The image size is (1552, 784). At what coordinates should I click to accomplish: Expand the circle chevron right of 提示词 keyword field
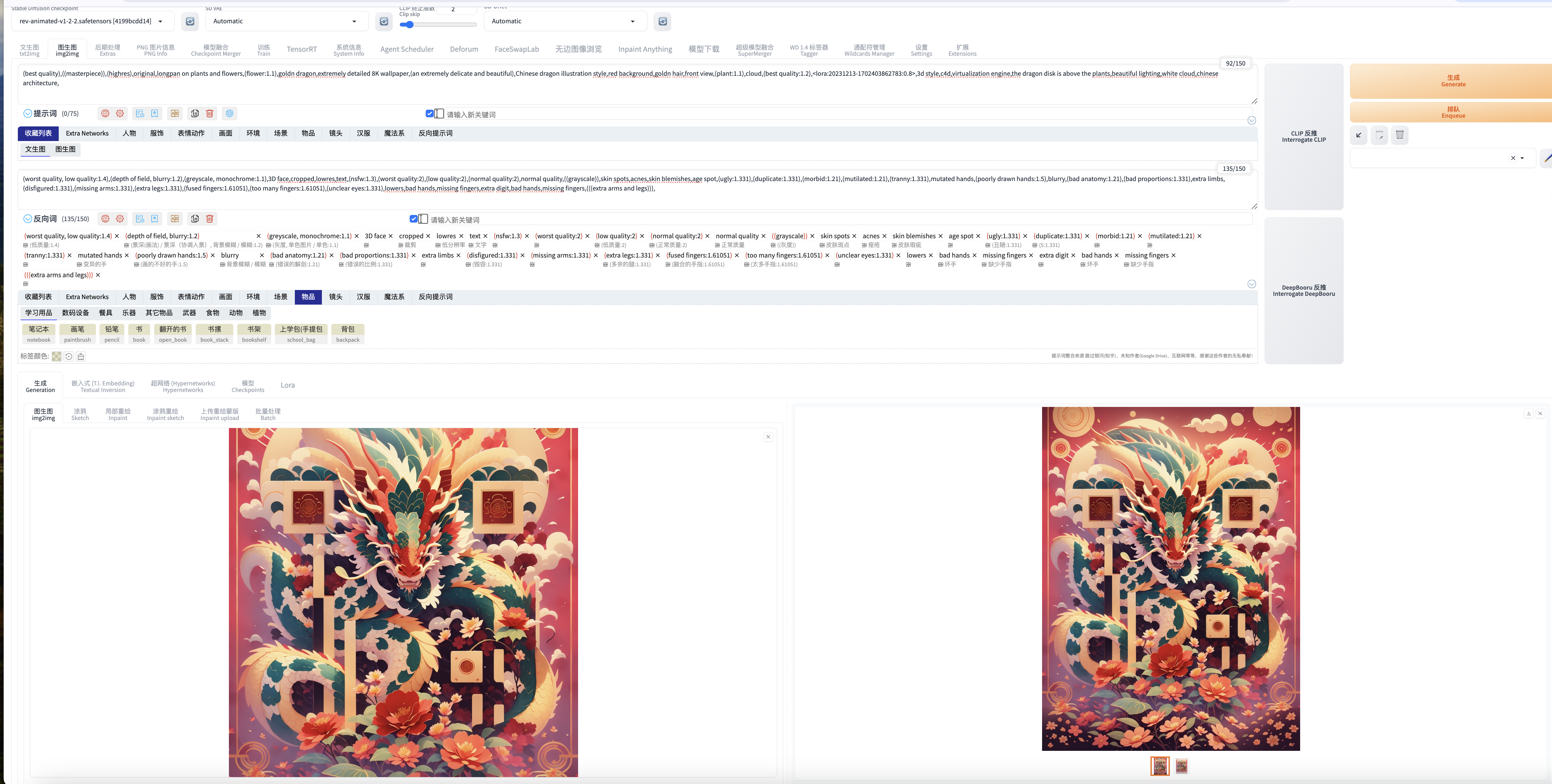1251,121
